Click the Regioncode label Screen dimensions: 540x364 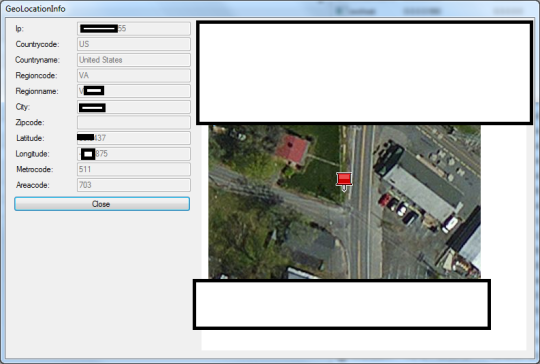coord(36,76)
